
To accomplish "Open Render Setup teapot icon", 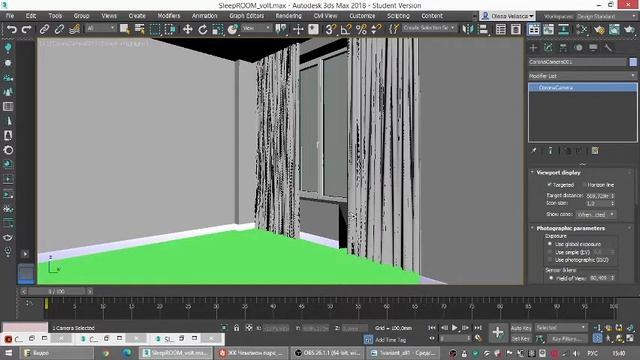I will click(x=599, y=29).
